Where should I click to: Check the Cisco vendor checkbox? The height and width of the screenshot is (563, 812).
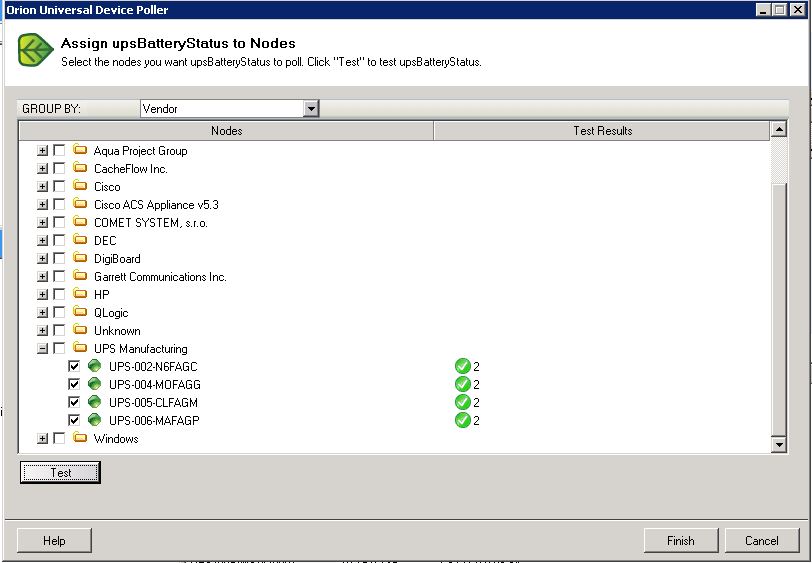coord(59,186)
